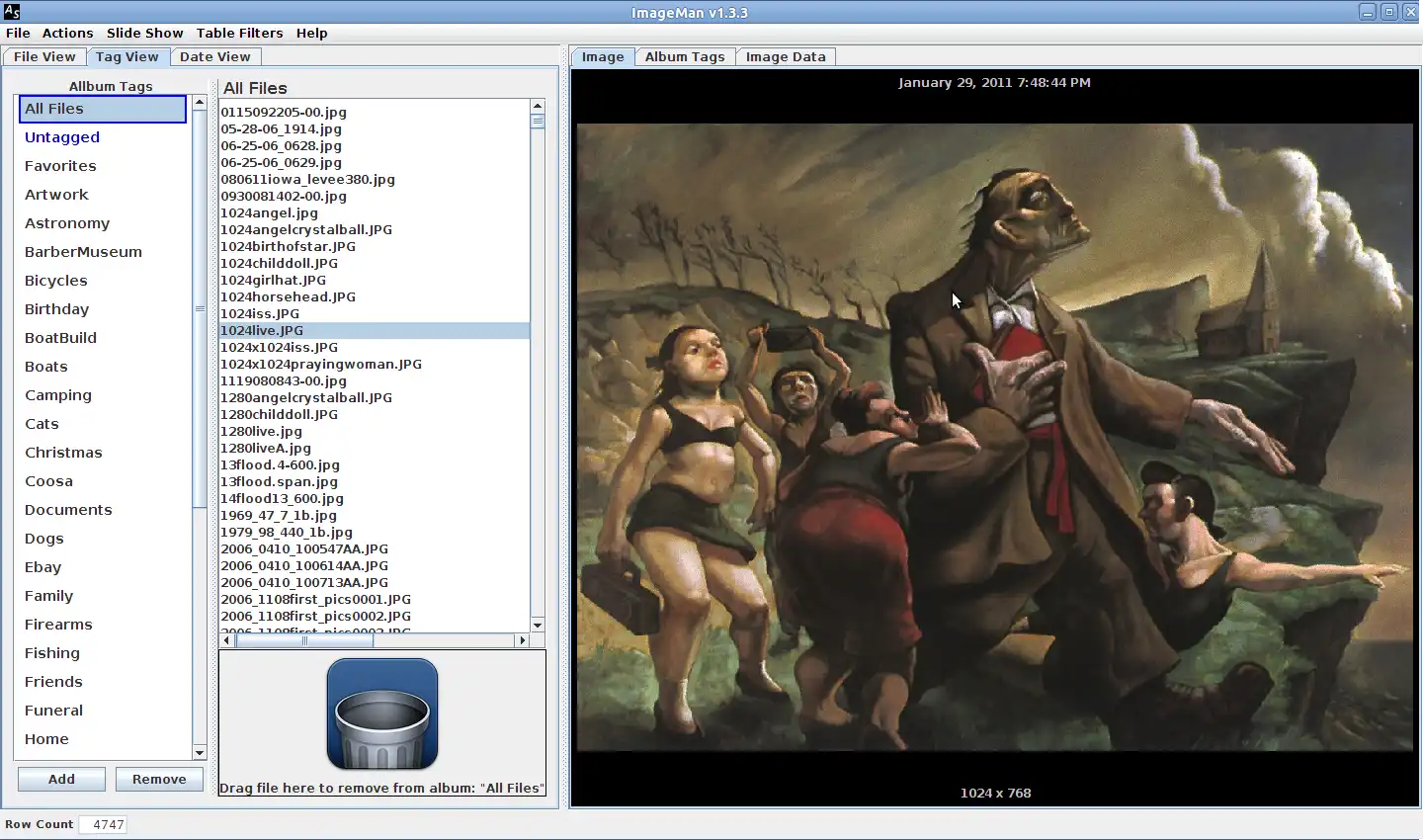Open the Help menu
Viewport: 1423px width, 840px height.
point(311,33)
